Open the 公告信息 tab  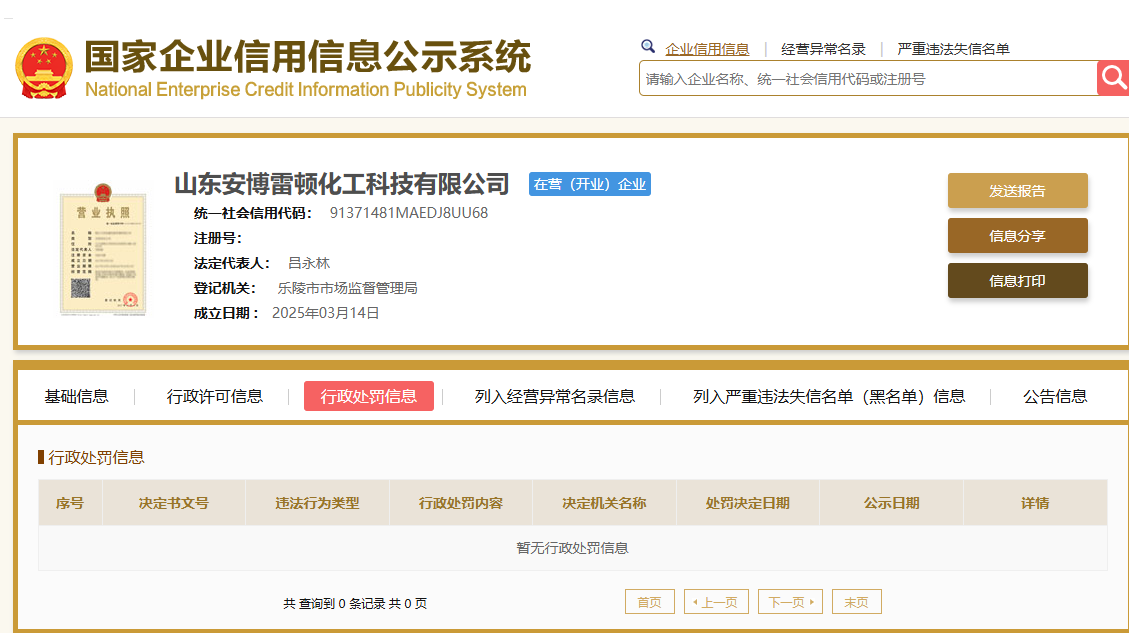[x=1054, y=396]
